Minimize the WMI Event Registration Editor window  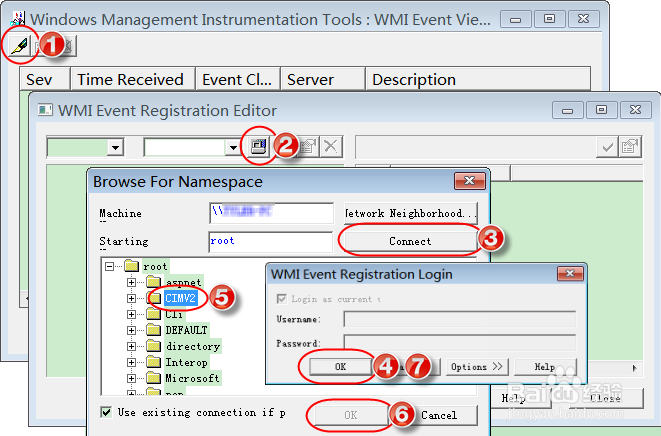(567, 110)
